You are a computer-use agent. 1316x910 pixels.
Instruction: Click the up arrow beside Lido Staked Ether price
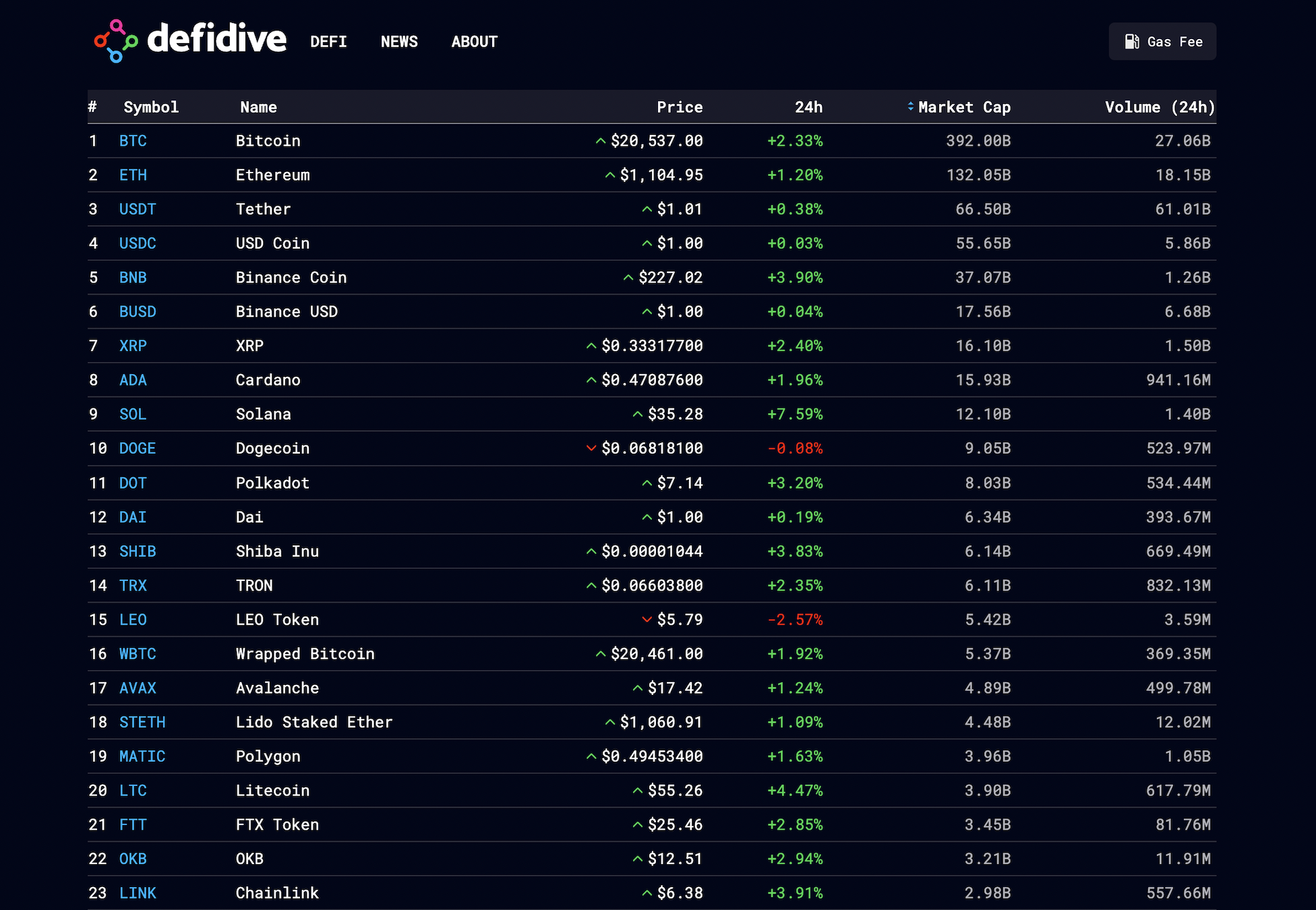[x=610, y=722]
